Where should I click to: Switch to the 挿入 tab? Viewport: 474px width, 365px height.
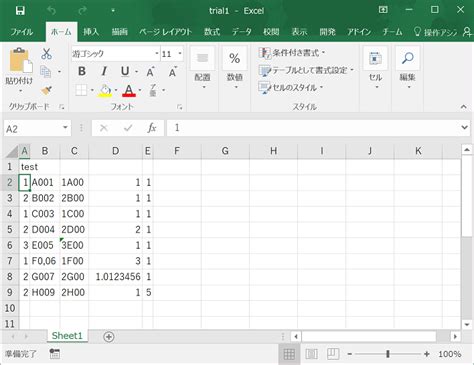coord(91,32)
